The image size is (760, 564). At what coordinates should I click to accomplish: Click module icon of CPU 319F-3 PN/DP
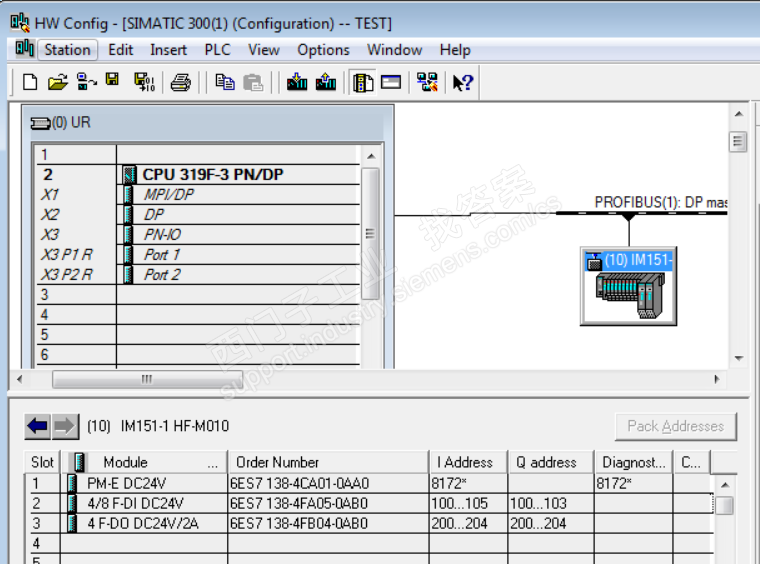click(x=129, y=174)
